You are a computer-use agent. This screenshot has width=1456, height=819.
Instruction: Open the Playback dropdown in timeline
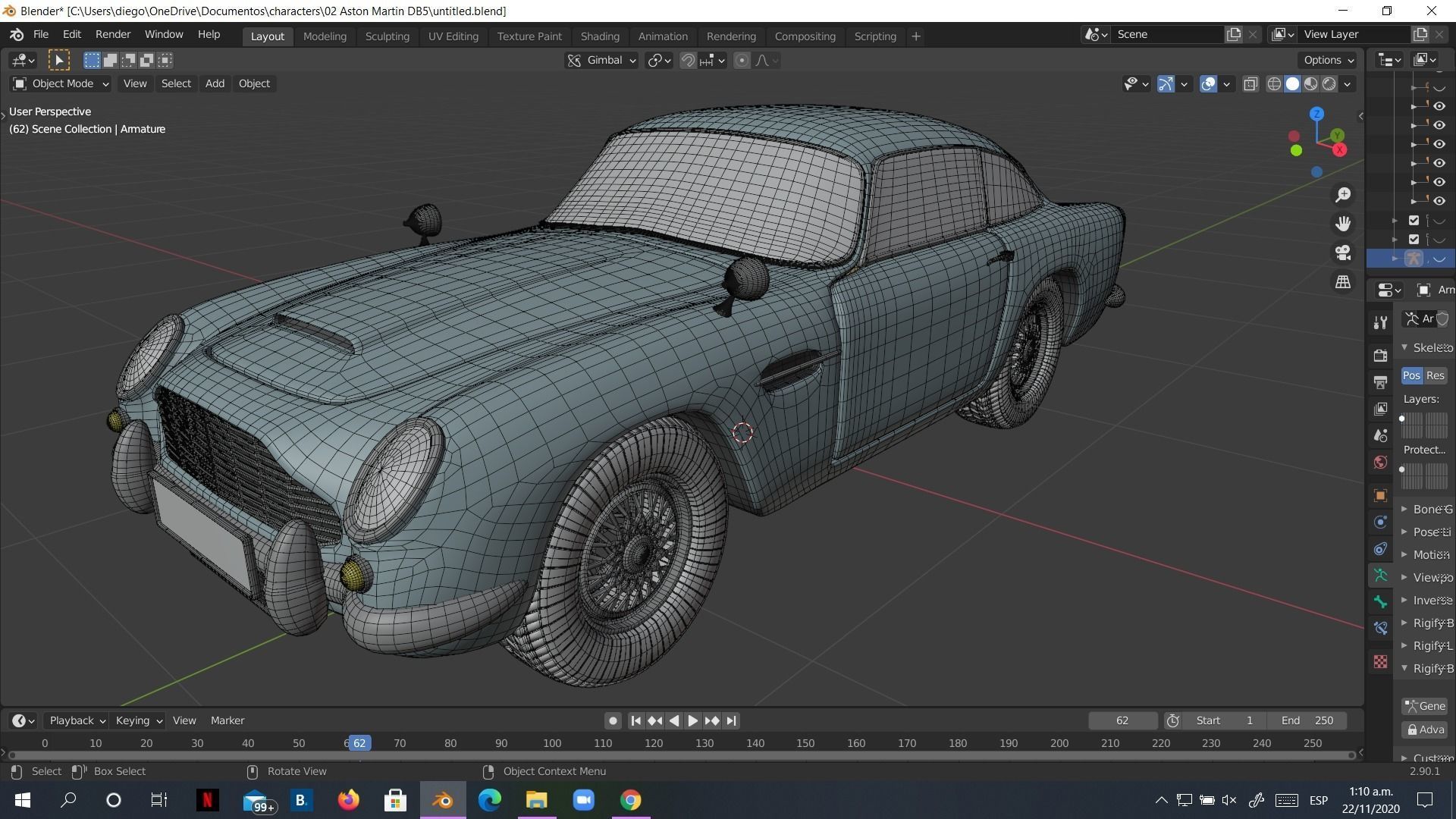pos(77,720)
